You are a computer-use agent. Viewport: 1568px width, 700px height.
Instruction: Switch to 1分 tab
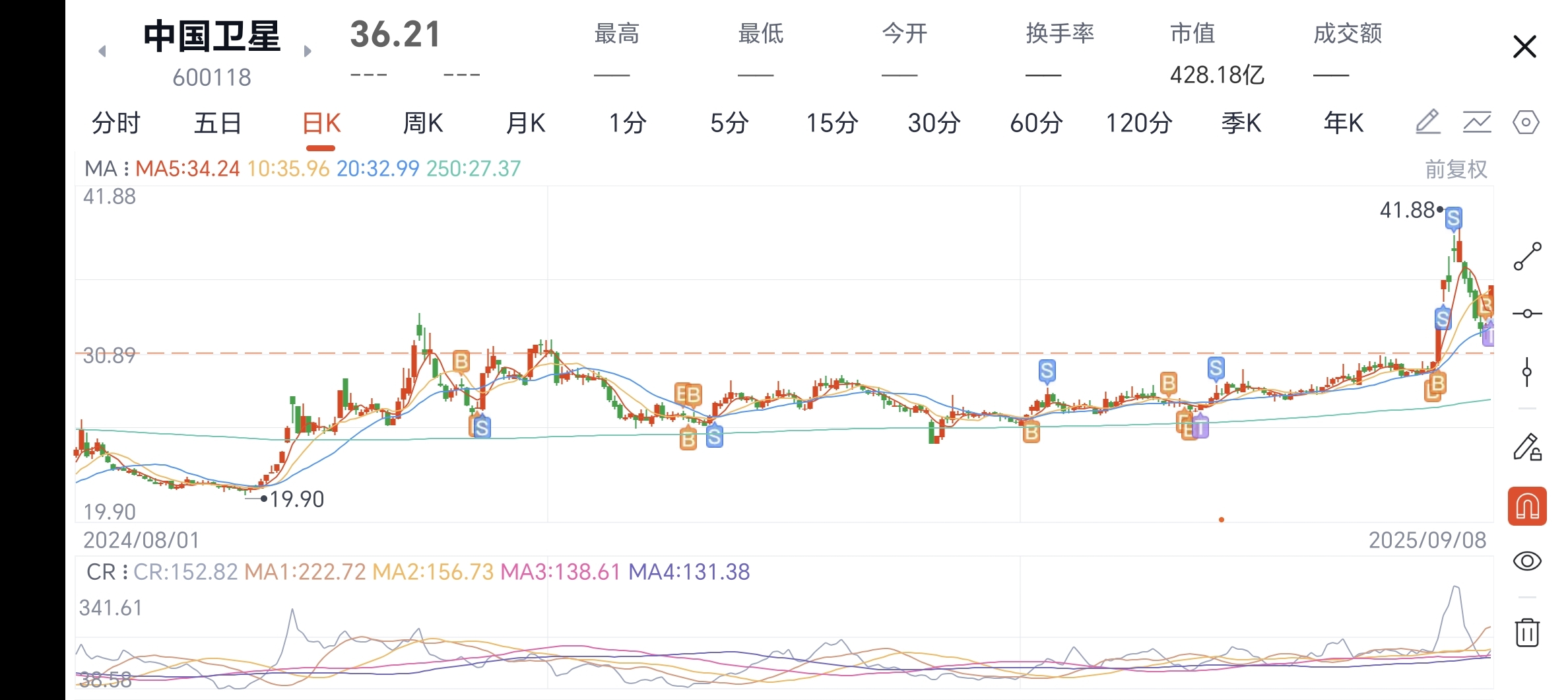click(x=627, y=123)
